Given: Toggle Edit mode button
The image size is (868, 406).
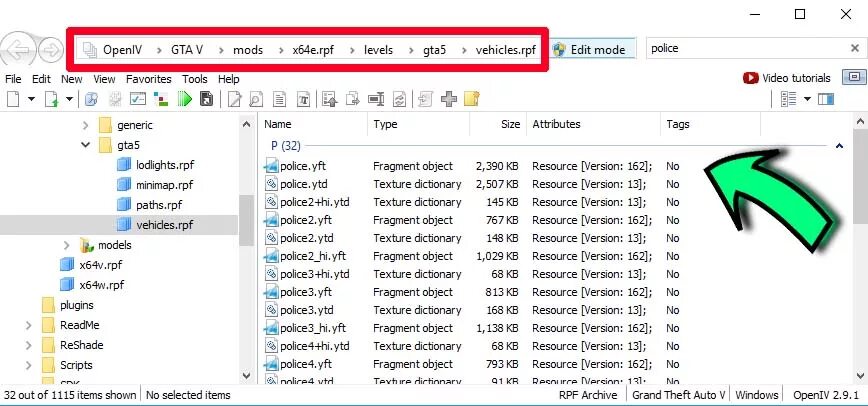Looking at the screenshot, I should point(593,49).
